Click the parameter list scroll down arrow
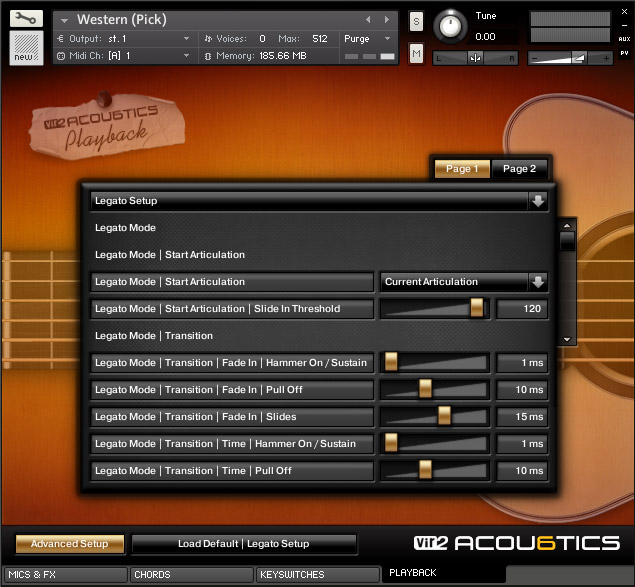 click(x=567, y=339)
